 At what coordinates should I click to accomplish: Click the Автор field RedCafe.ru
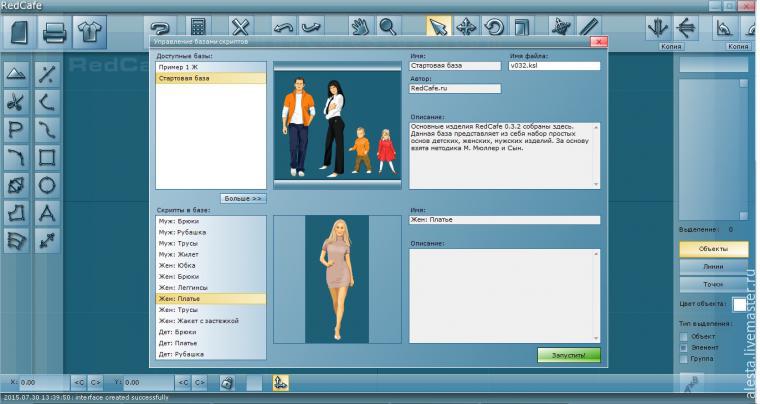pyautogui.click(x=455, y=89)
